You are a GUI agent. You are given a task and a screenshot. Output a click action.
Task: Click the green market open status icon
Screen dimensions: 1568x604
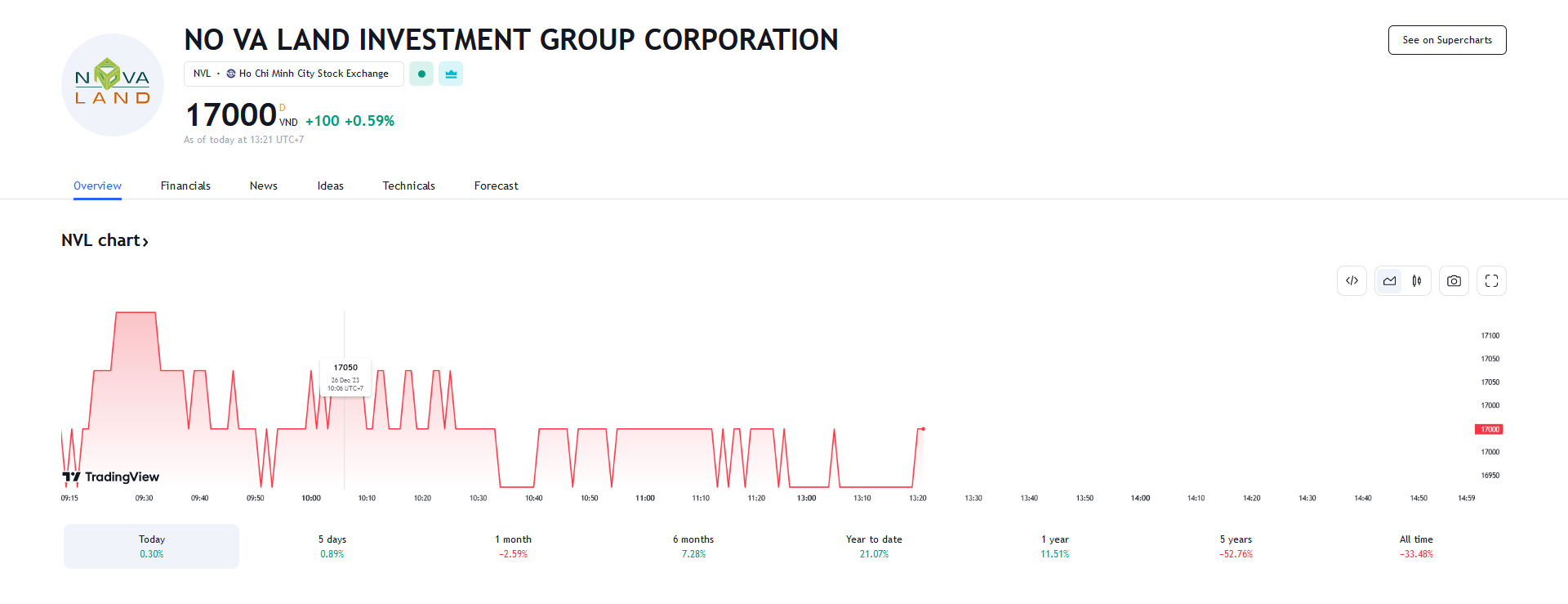coord(421,74)
